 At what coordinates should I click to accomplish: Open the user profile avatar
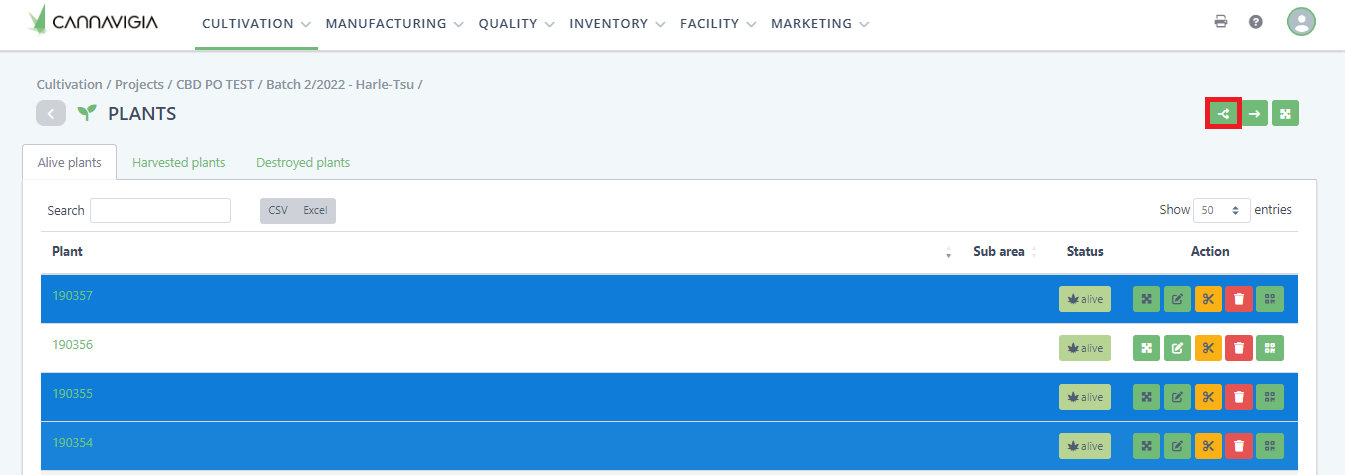[1300, 22]
